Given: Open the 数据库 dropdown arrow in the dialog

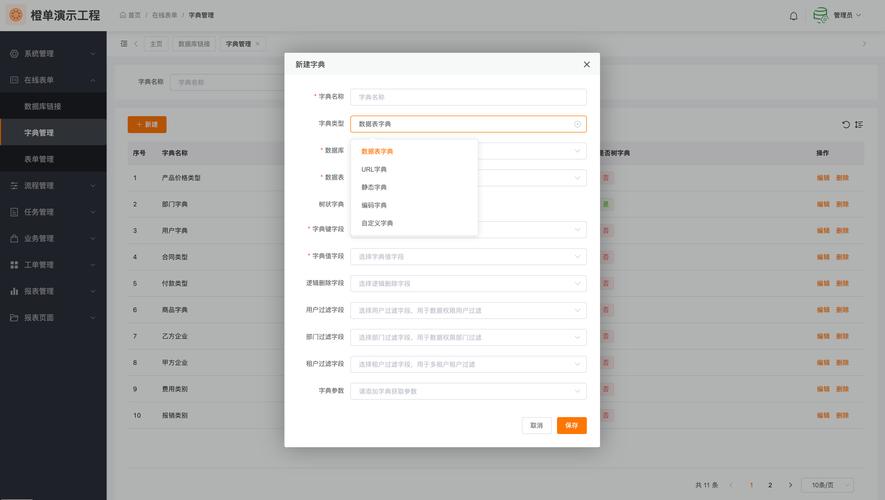Looking at the screenshot, I should pos(577,151).
